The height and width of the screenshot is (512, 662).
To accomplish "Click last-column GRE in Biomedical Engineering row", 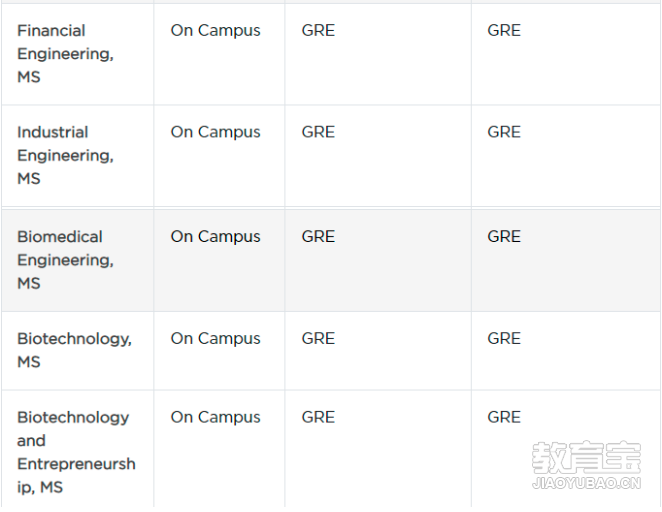I will click(x=504, y=236).
